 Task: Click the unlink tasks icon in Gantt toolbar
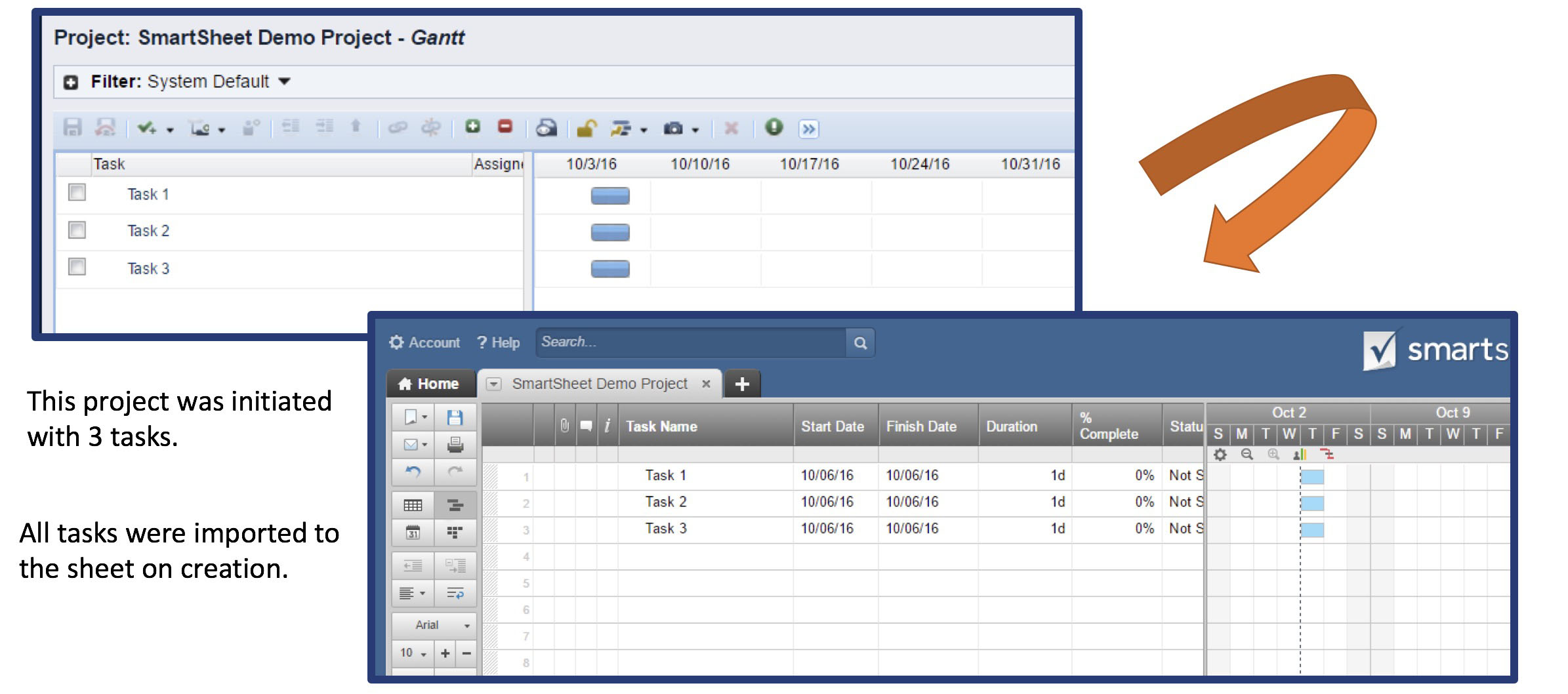coord(430,127)
